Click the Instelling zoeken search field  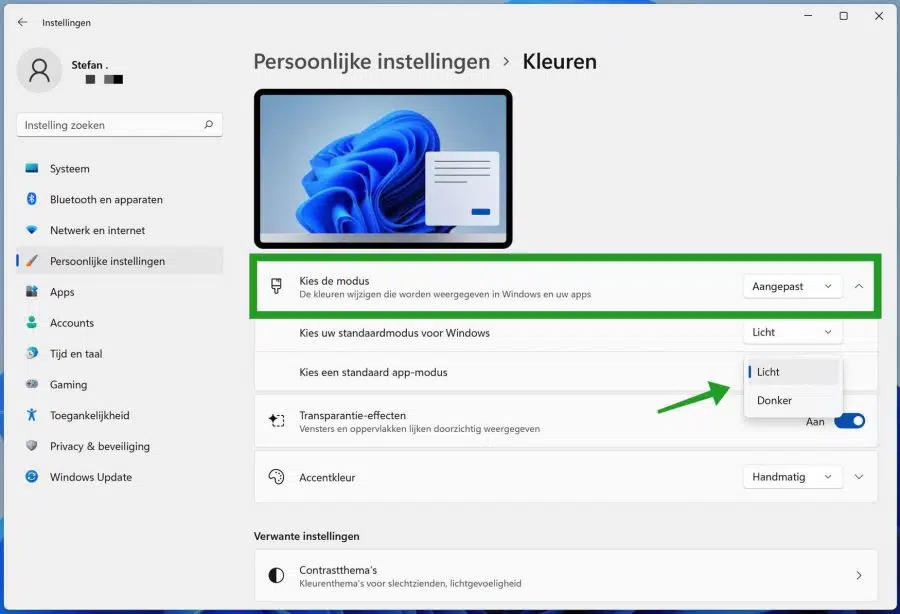point(119,125)
